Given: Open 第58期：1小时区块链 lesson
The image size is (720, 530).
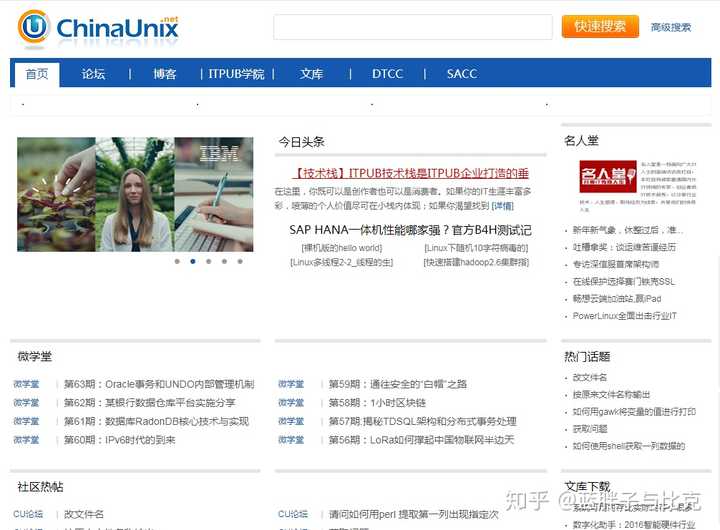Looking at the screenshot, I should (377, 403).
